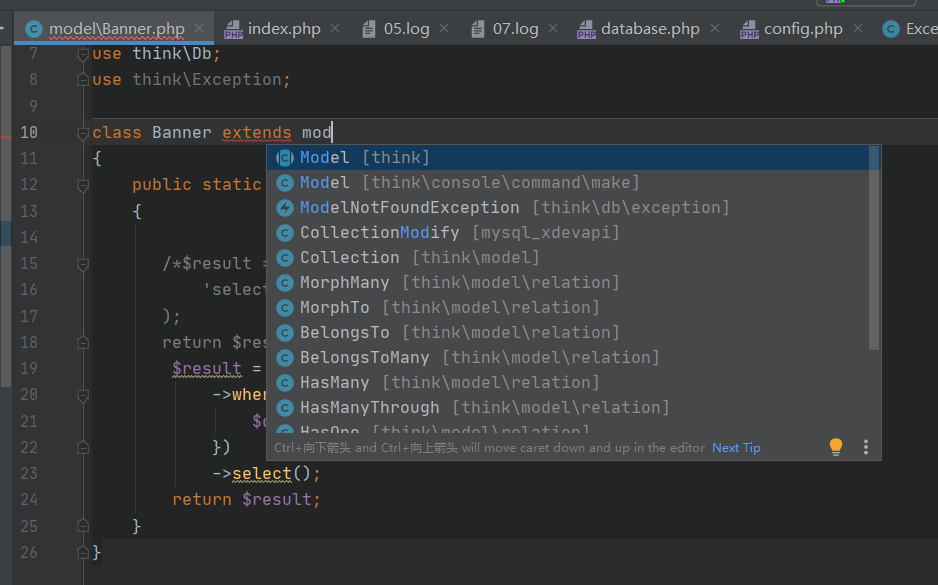Choose BelongsTo [think\model\relation] suggestion
Image resolution: width=938 pixels, height=585 pixels.
tap(568, 333)
